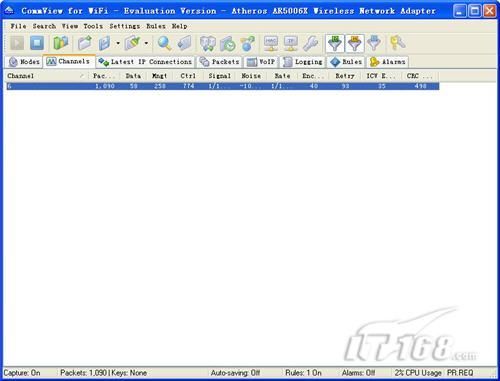Click the Stop Capture square button

(37, 43)
